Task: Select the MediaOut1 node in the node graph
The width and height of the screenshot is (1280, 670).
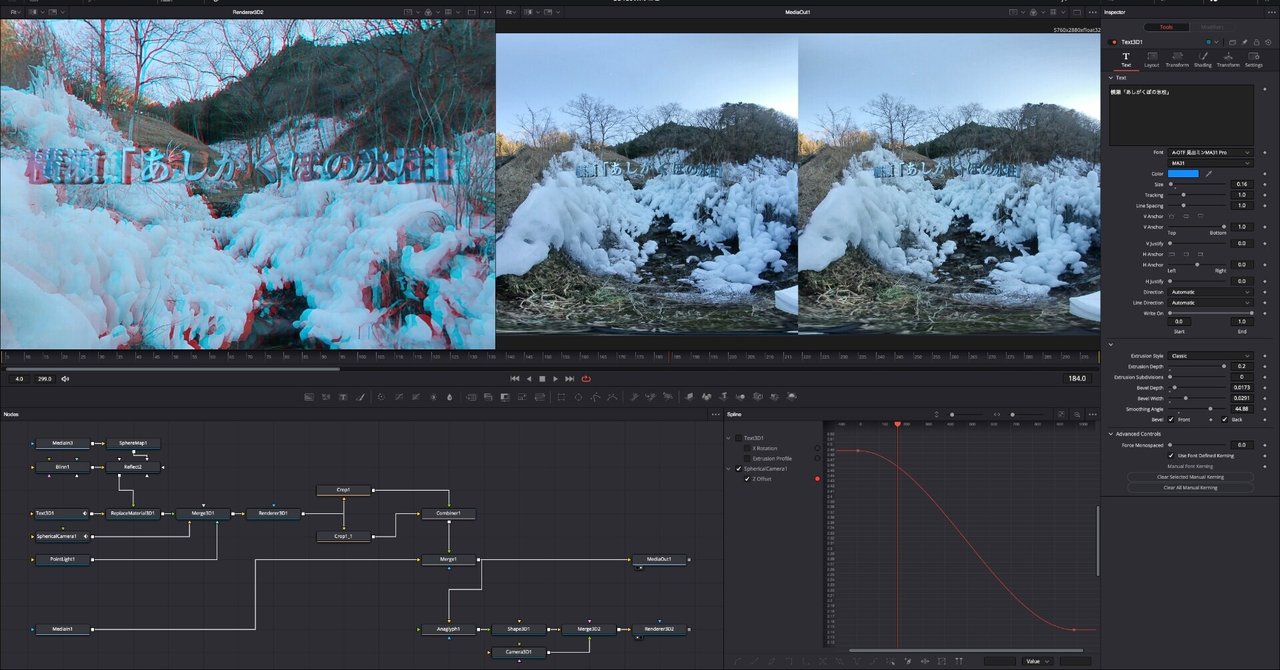Action: tap(659, 559)
